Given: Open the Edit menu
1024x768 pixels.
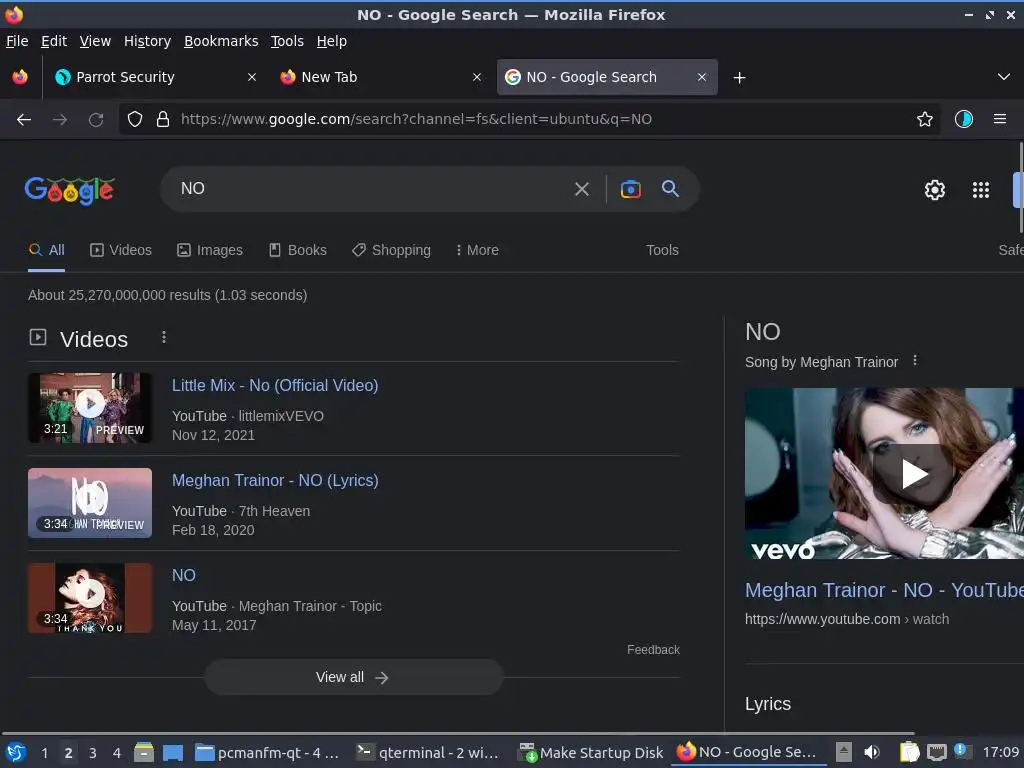Looking at the screenshot, I should pos(54,41).
